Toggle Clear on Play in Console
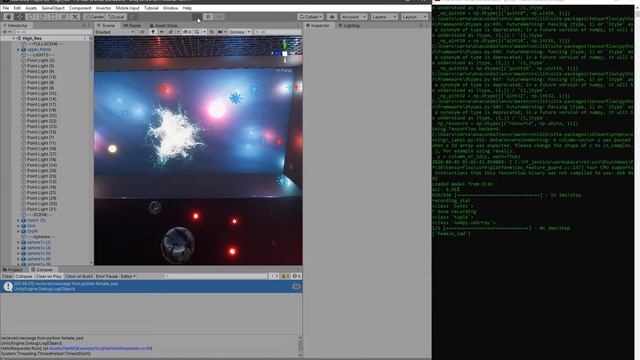The height and width of the screenshot is (360, 640). click(x=49, y=276)
